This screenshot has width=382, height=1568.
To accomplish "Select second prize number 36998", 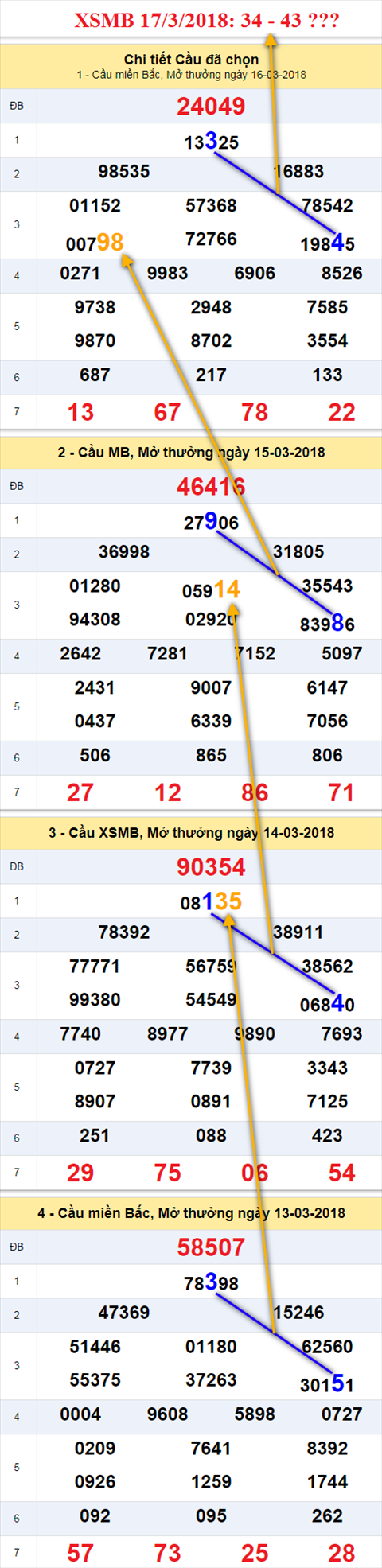I will pyautogui.click(x=123, y=551).
